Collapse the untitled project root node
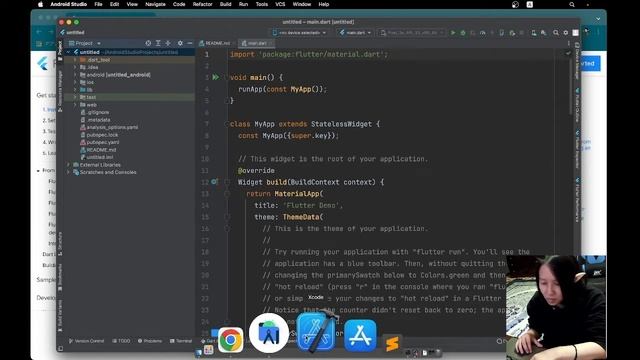640x360 pixels. pyautogui.click(x=69, y=52)
